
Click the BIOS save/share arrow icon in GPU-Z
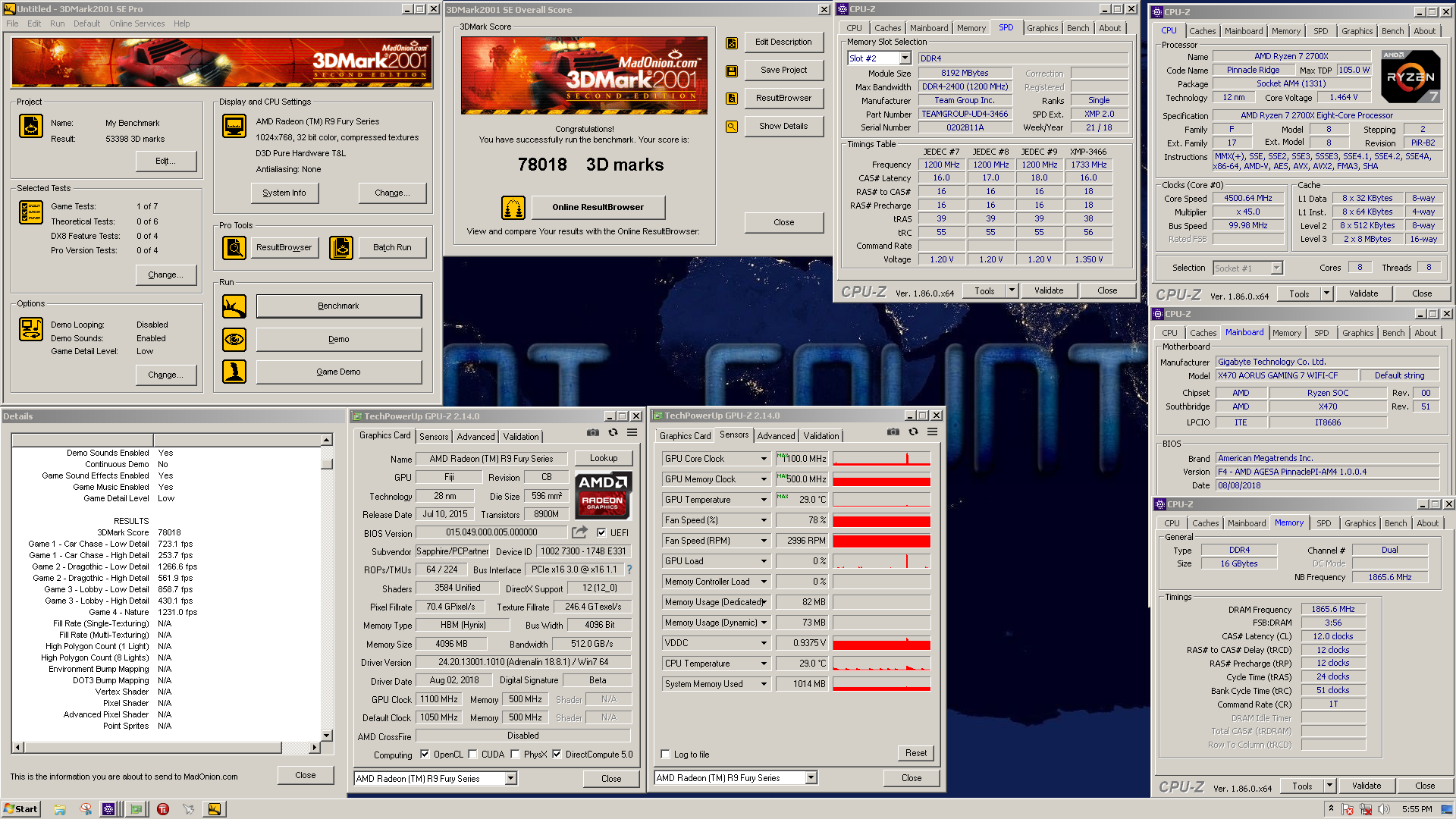[579, 532]
